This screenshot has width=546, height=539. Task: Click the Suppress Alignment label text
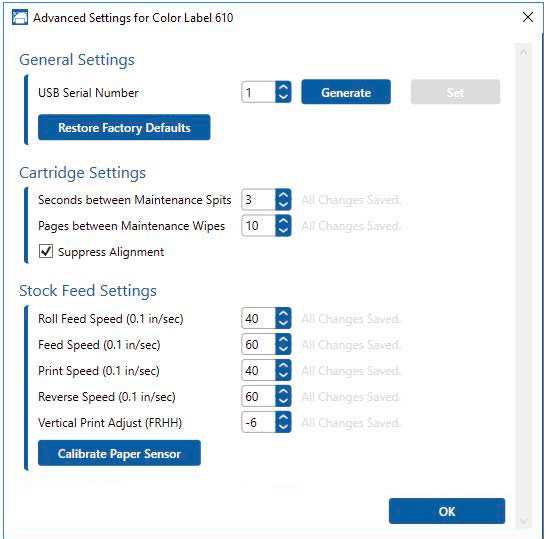(x=111, y=252)
